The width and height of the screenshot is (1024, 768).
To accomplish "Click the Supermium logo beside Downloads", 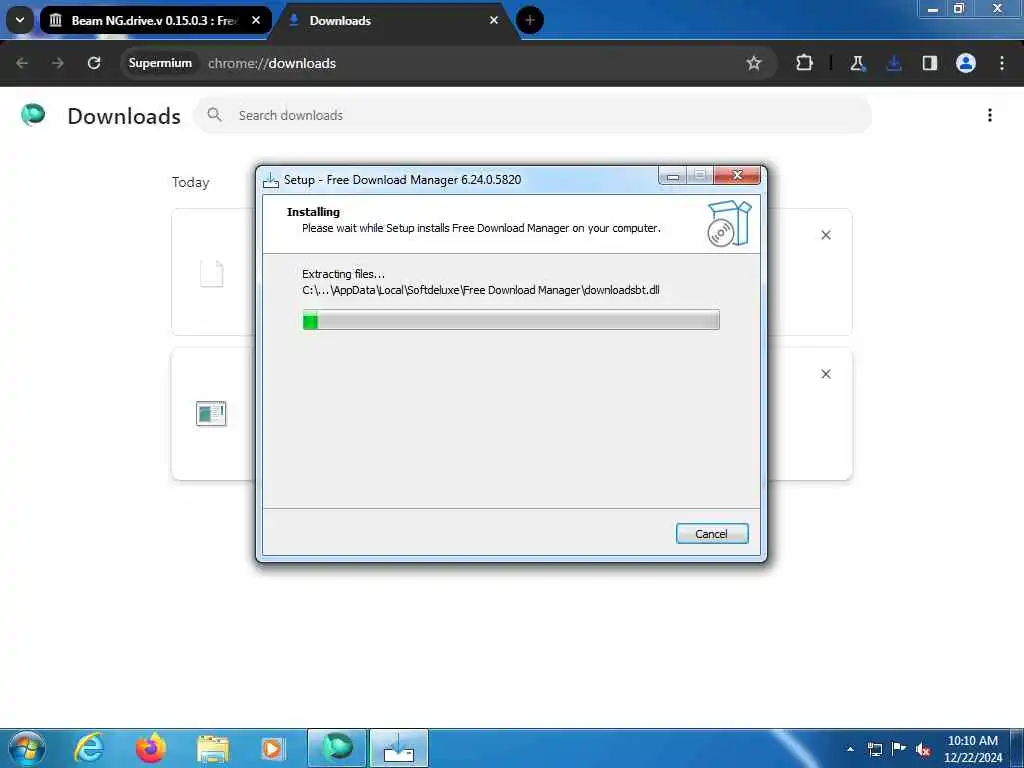I will pyautogui.click(x=33, y=115).
